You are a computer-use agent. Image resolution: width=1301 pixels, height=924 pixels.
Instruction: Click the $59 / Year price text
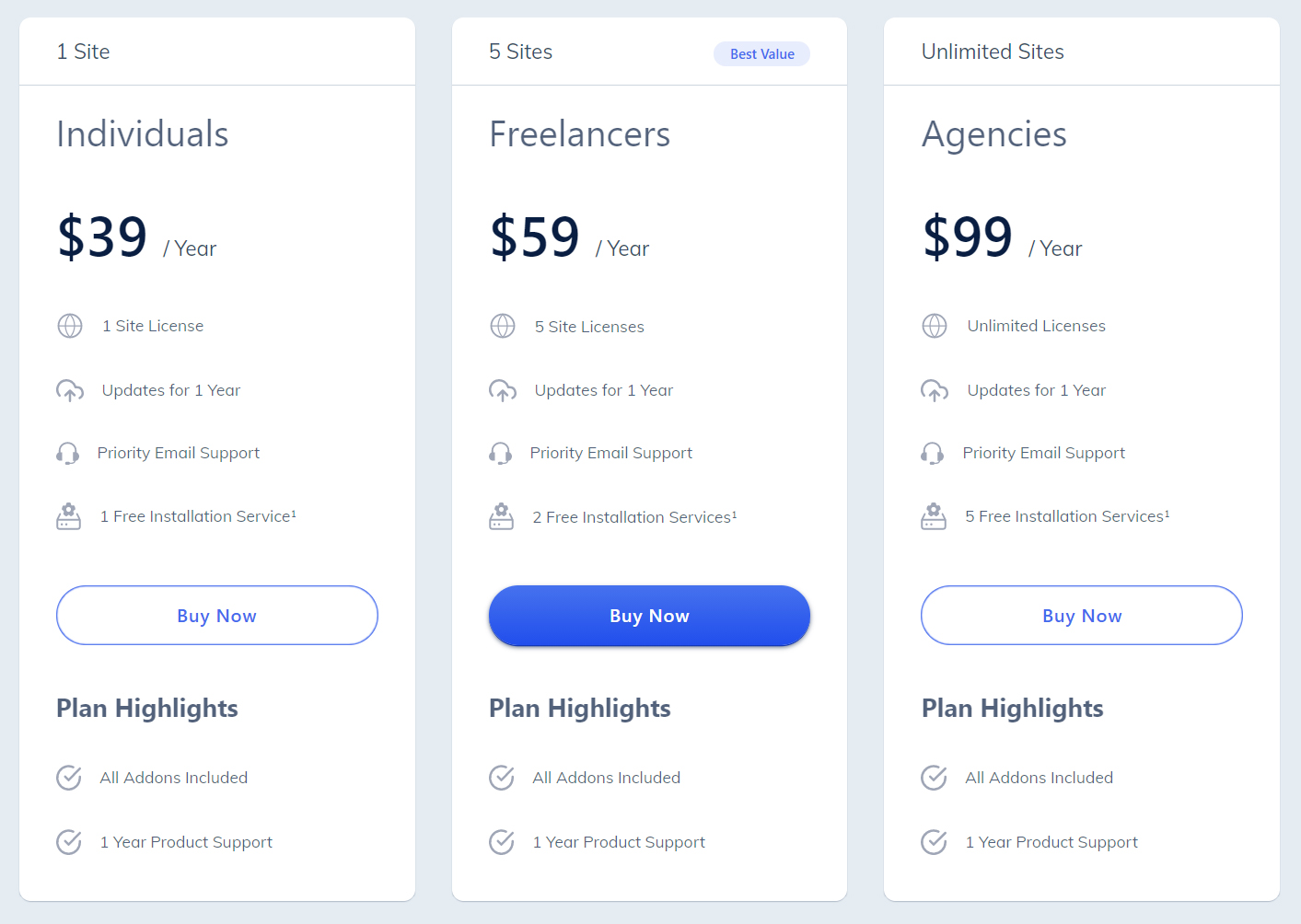(x=569, y=239)
